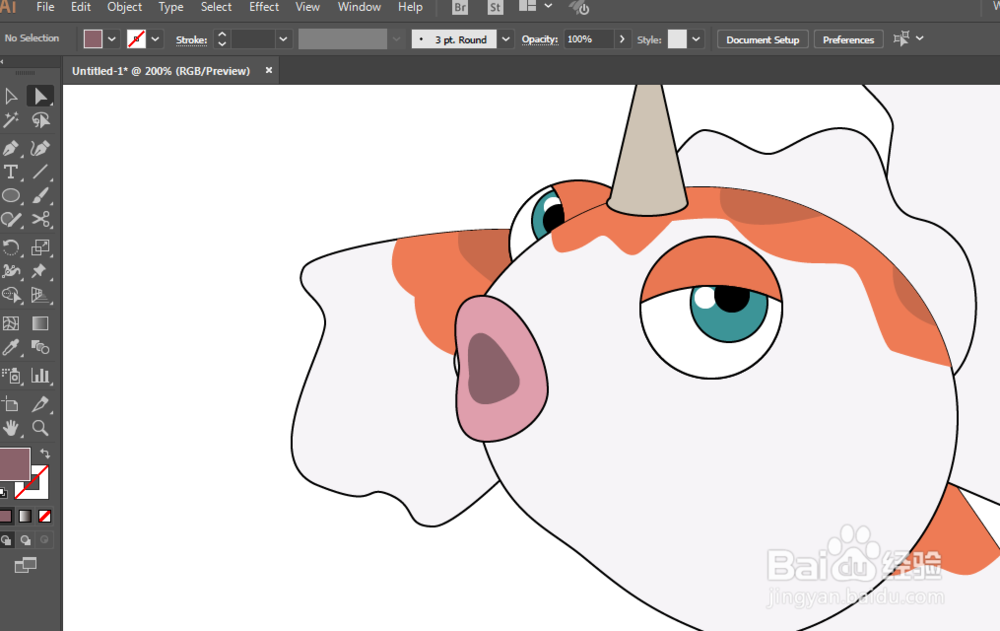
Task: Enable Draw Normal mode
Action: click(6, 540)
